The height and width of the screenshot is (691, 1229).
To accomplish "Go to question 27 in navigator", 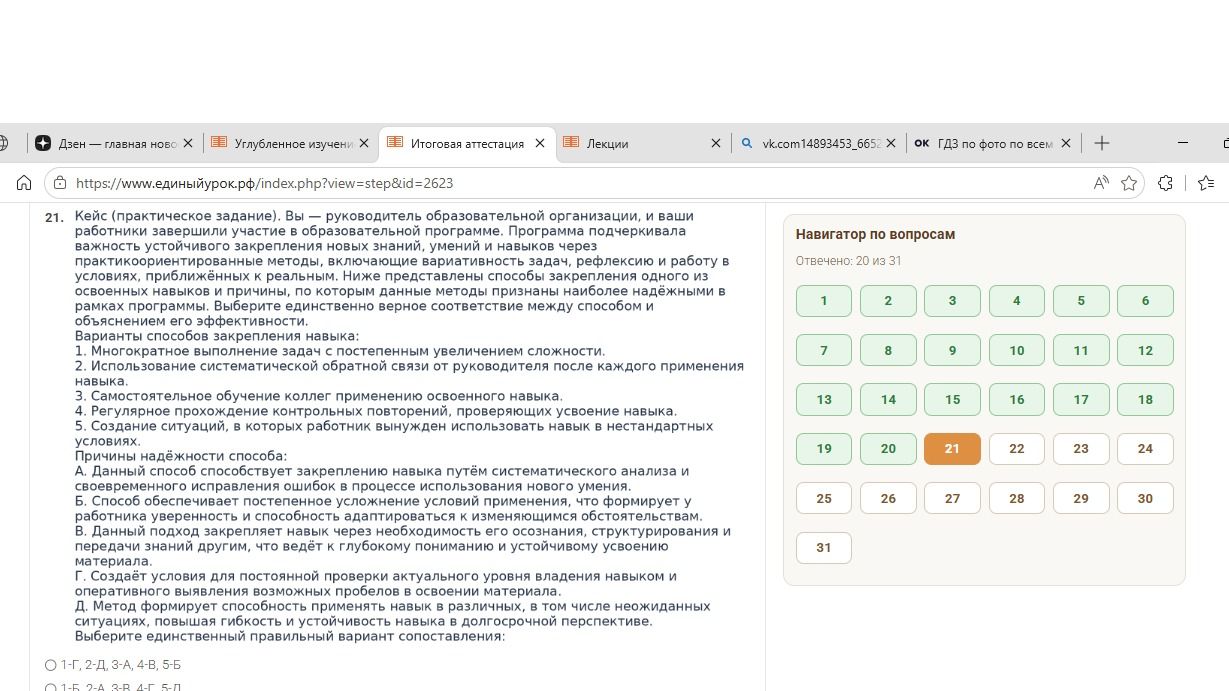I will coord(952,498).
